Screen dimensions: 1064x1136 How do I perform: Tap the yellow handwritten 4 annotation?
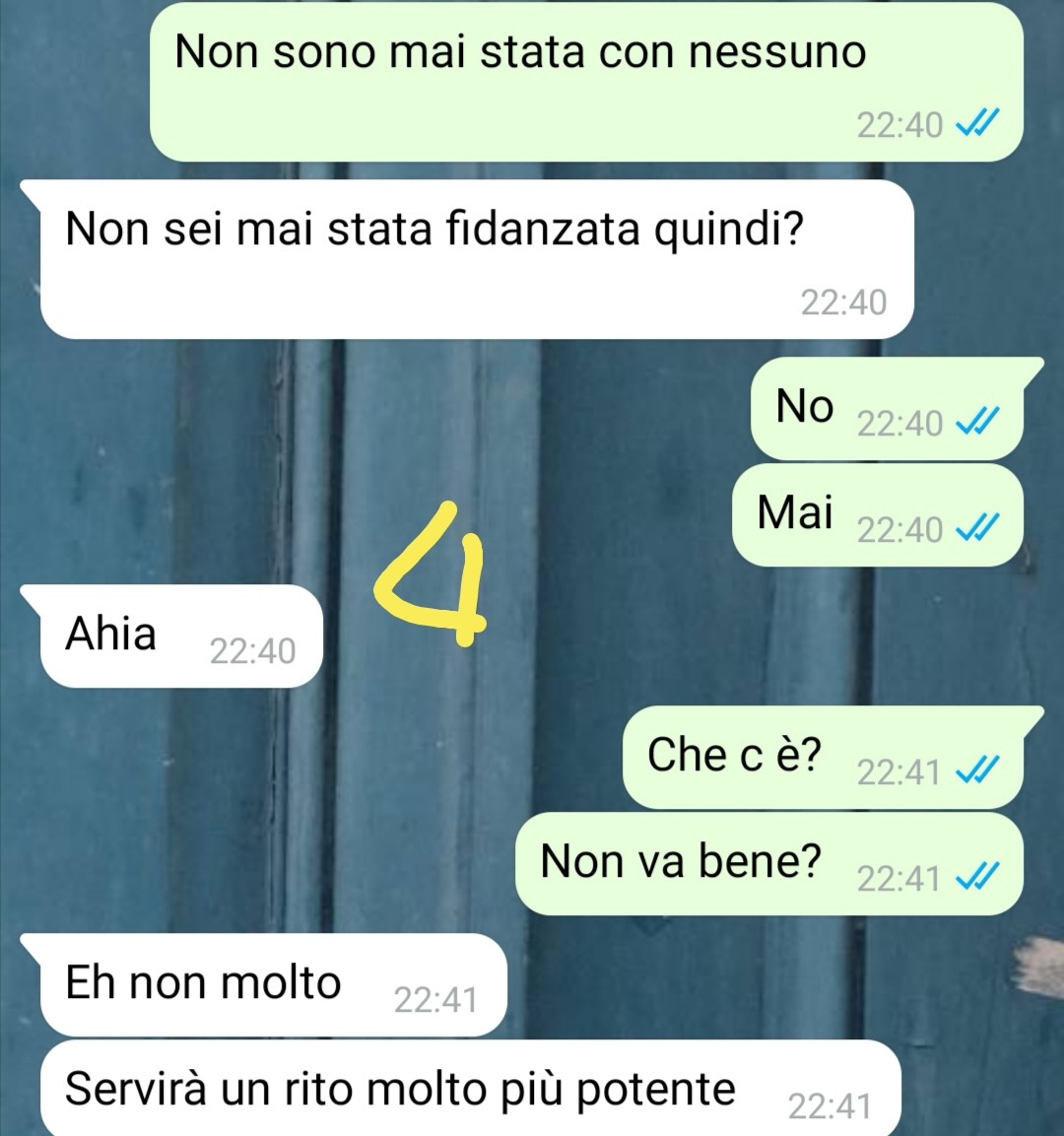tap(432, 573)
